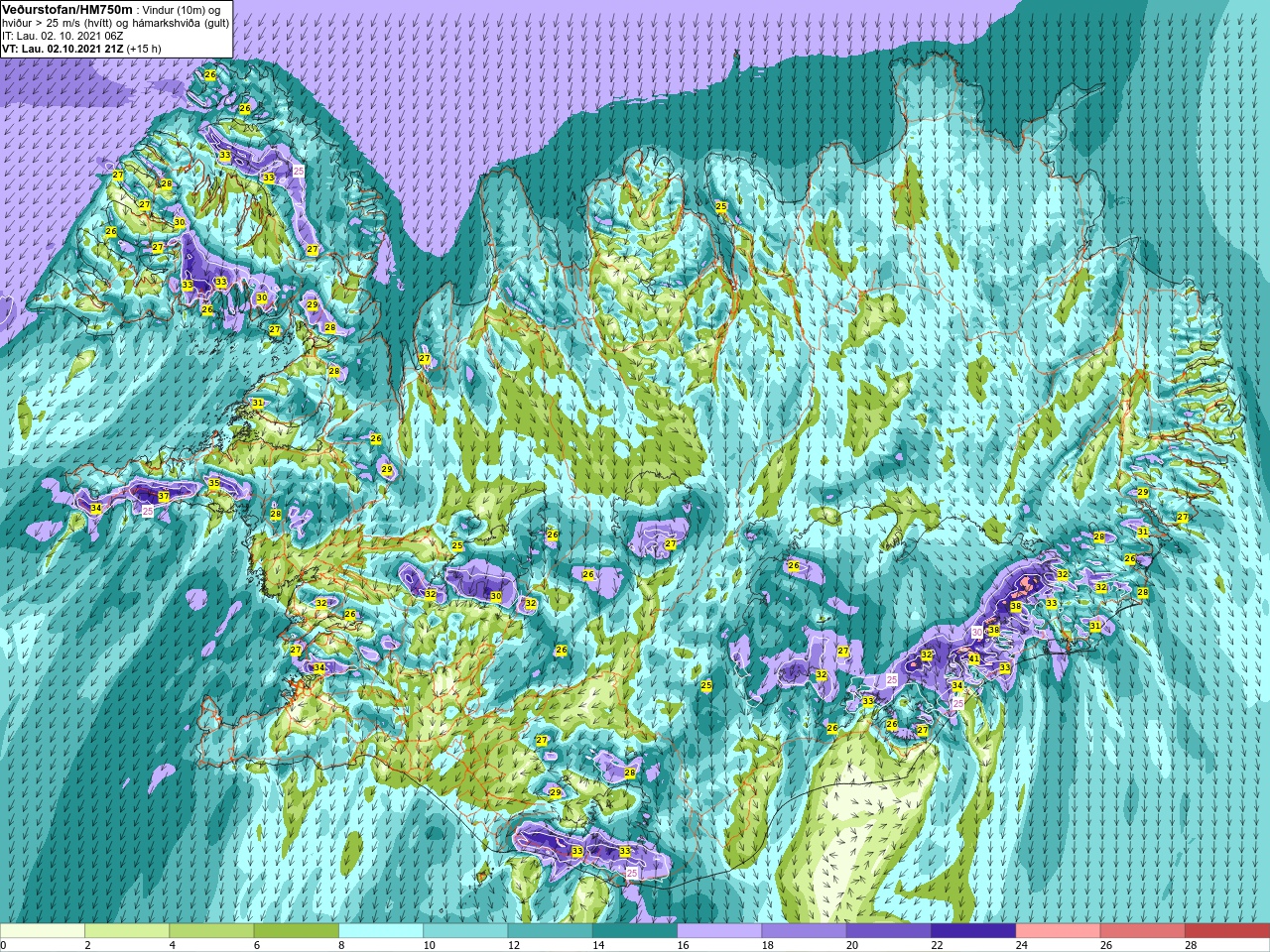
Task: Select the 6–8 m/s olive green legend swatch
Action: (x=297, y=931)
